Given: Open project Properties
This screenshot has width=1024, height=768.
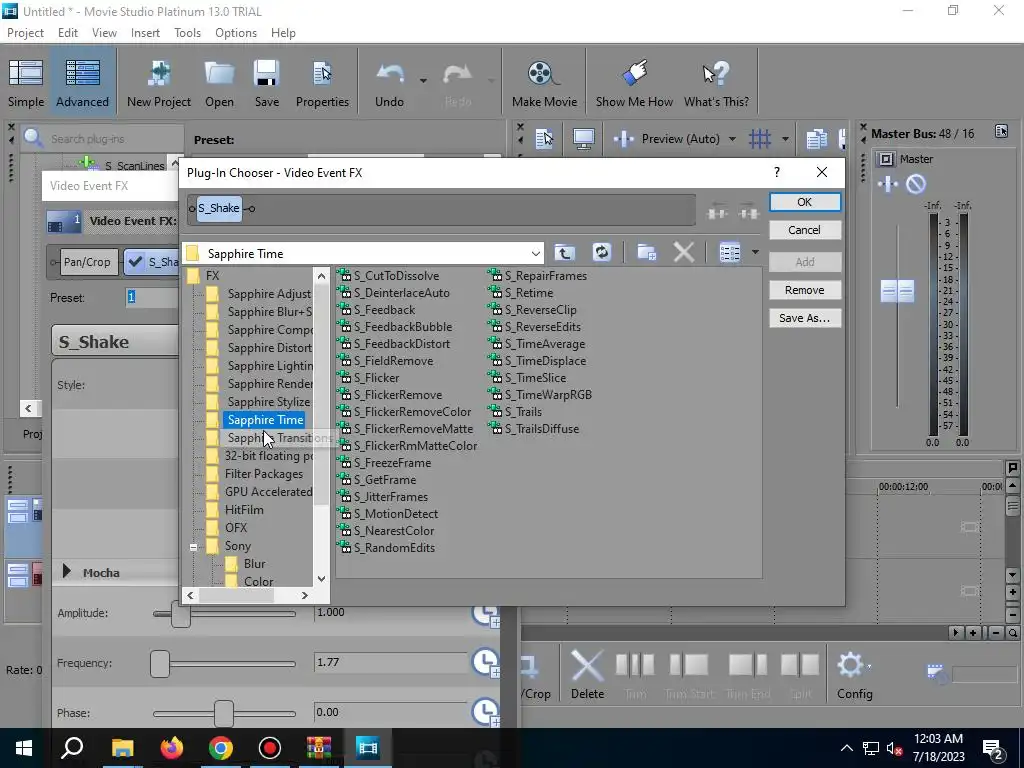Looking at the screenshot, I should pyautogui.click(x=322, y=83).
